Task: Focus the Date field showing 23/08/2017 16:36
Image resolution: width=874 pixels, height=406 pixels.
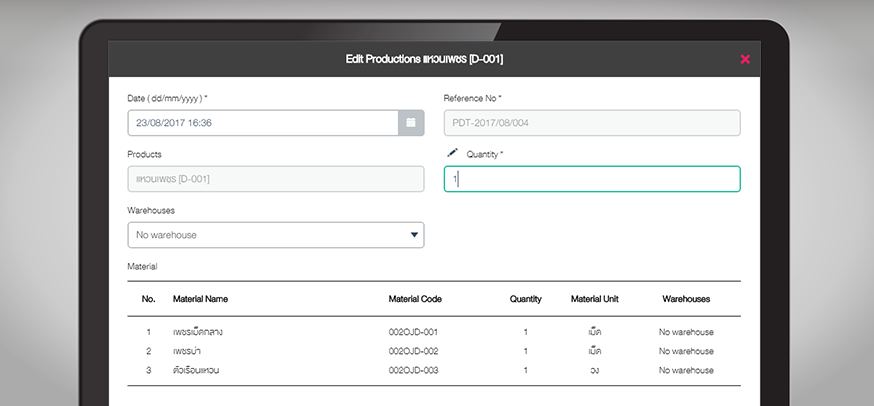Action: tap(262, 123)
